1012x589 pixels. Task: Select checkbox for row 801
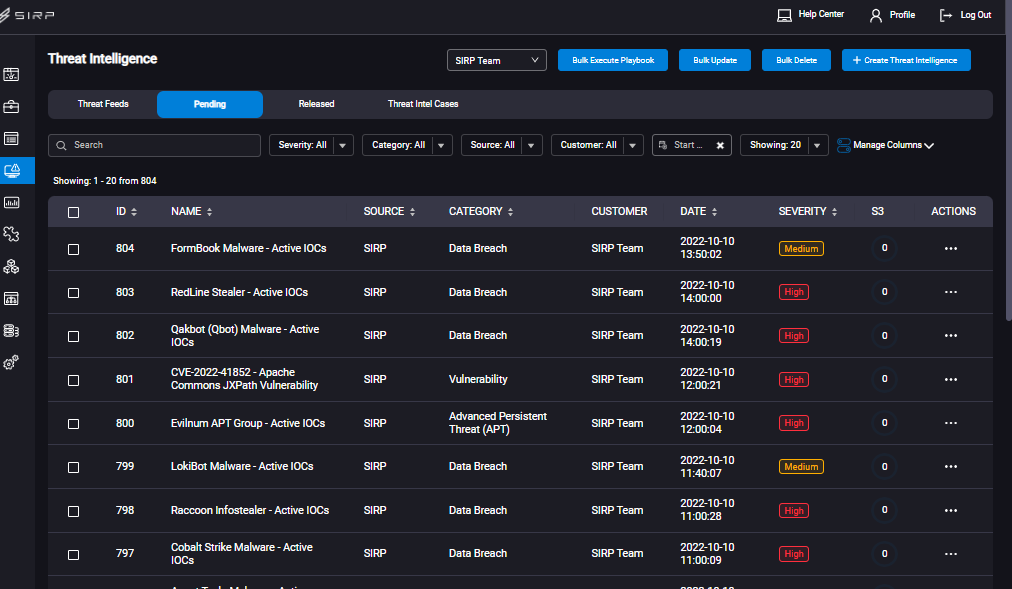(x=74, y=380)
